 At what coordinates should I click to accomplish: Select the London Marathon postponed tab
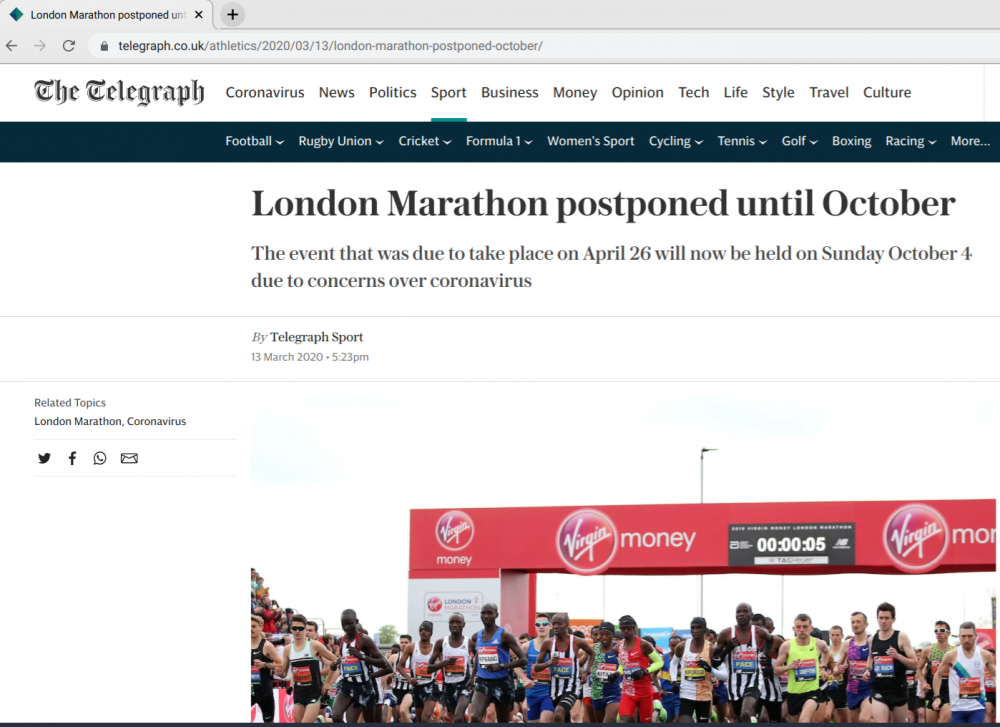click(107, 15)
